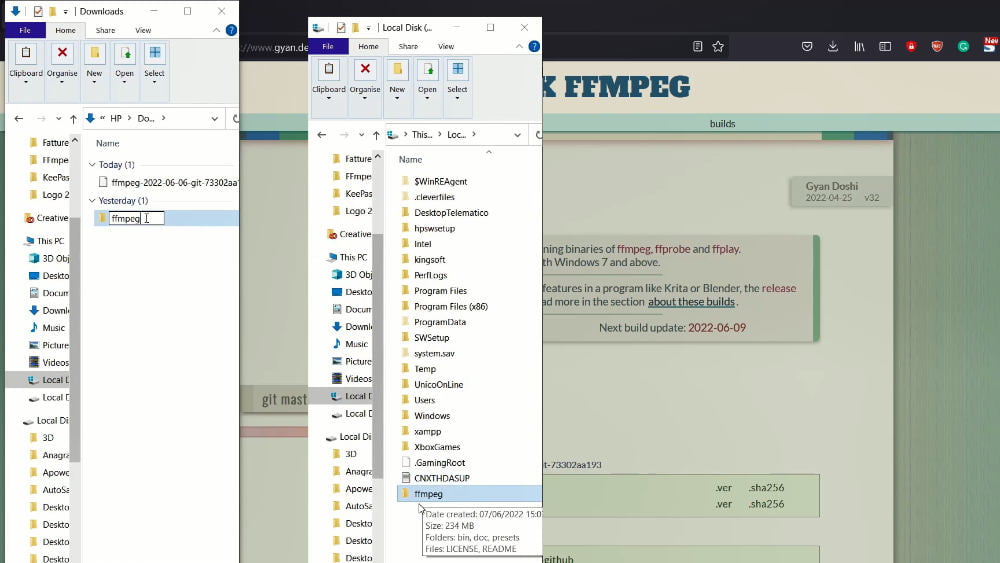This screenshot has height=563, width=1000.
Task: Go up one level in Local Disk window
Action: pyautogui.click(x=376, y=135)
